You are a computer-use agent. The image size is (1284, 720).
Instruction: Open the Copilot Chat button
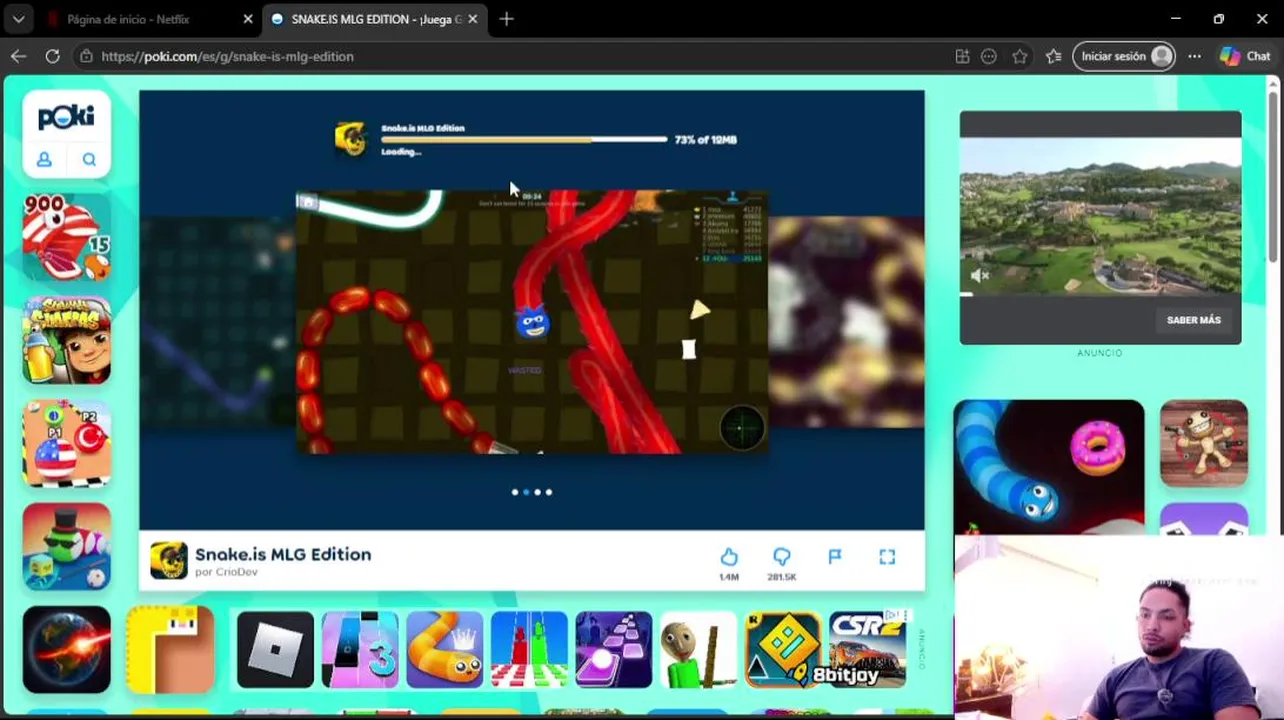[x=1246, y=56]
